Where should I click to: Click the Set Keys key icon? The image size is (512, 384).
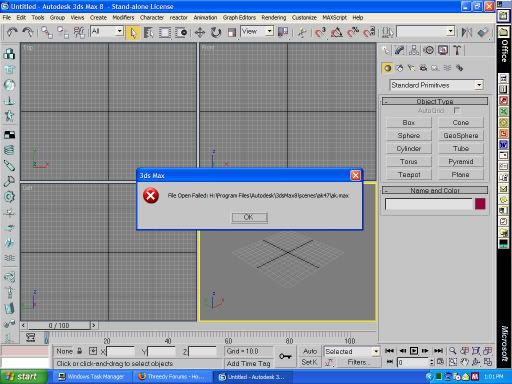click(x=285, y=356)
